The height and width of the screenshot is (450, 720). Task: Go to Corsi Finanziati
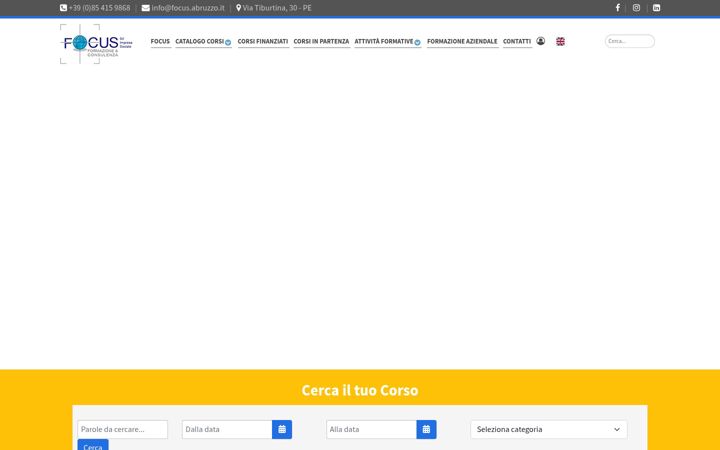click(263, 41)
